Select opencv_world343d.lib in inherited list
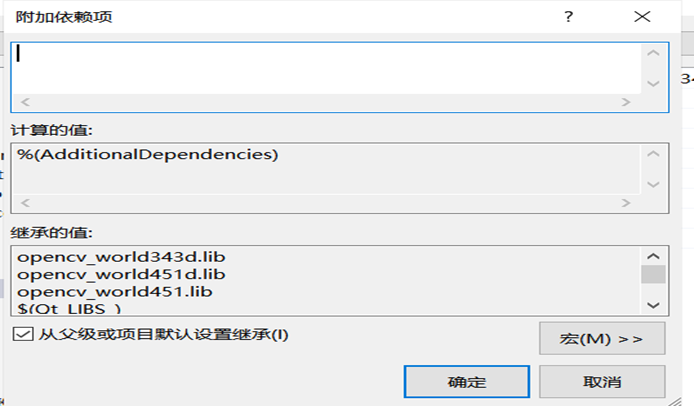The height and width of the screenshot is (406, 694). pos(121,257)
